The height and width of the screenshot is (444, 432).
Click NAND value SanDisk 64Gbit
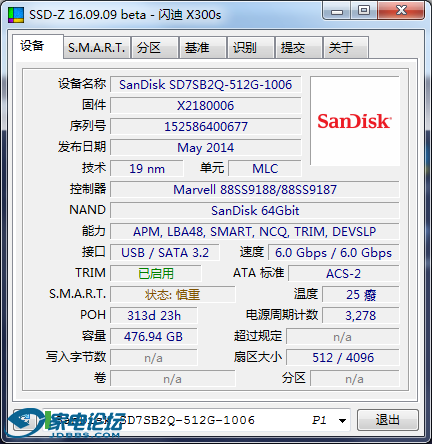coord(255,211)
